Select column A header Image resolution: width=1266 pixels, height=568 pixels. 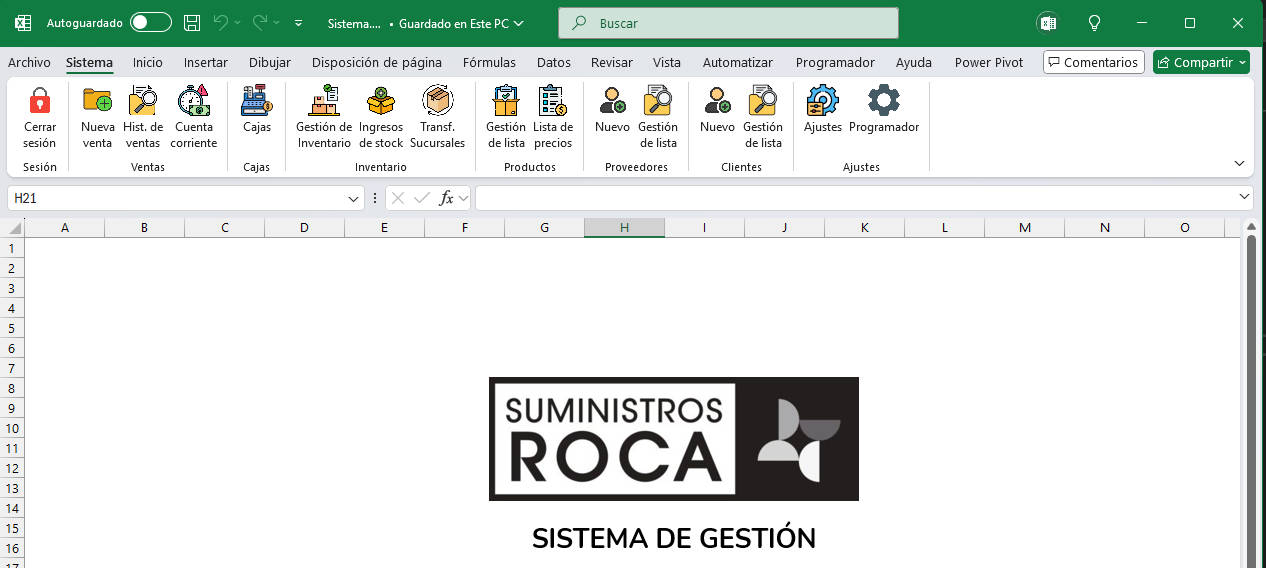(65, 228)
